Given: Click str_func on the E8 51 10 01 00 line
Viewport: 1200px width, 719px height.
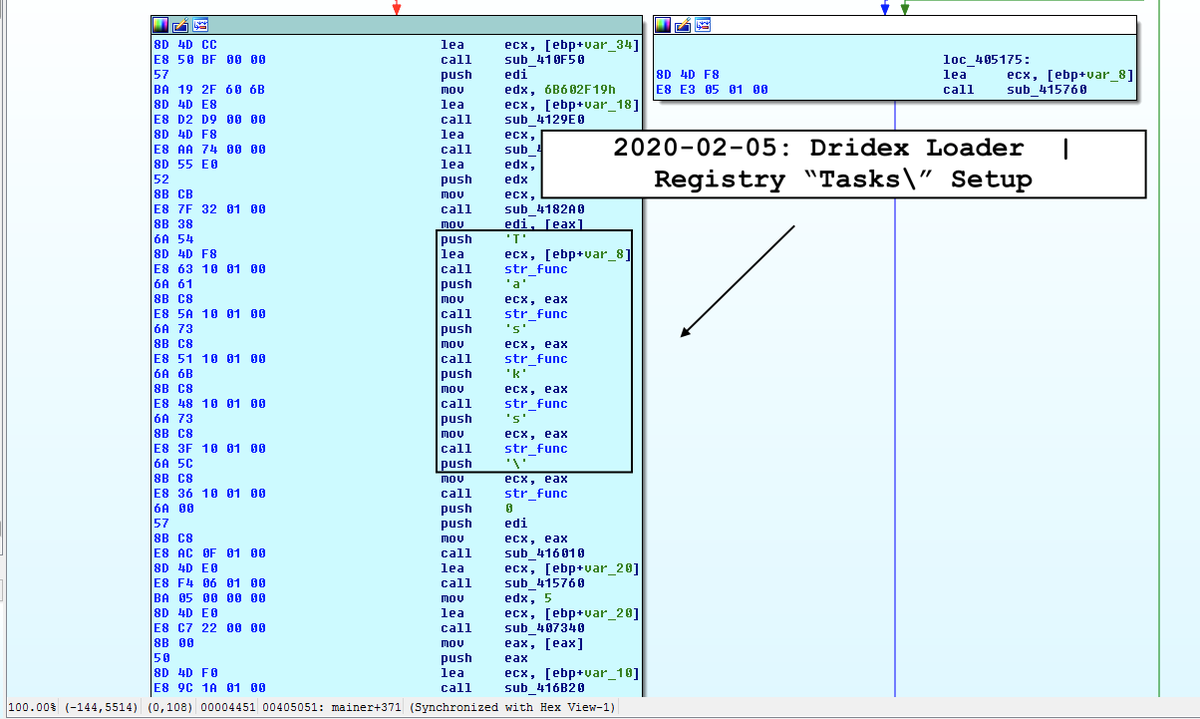Looking at the screenshot, I should pyautogui.click(x=536, y=359).
